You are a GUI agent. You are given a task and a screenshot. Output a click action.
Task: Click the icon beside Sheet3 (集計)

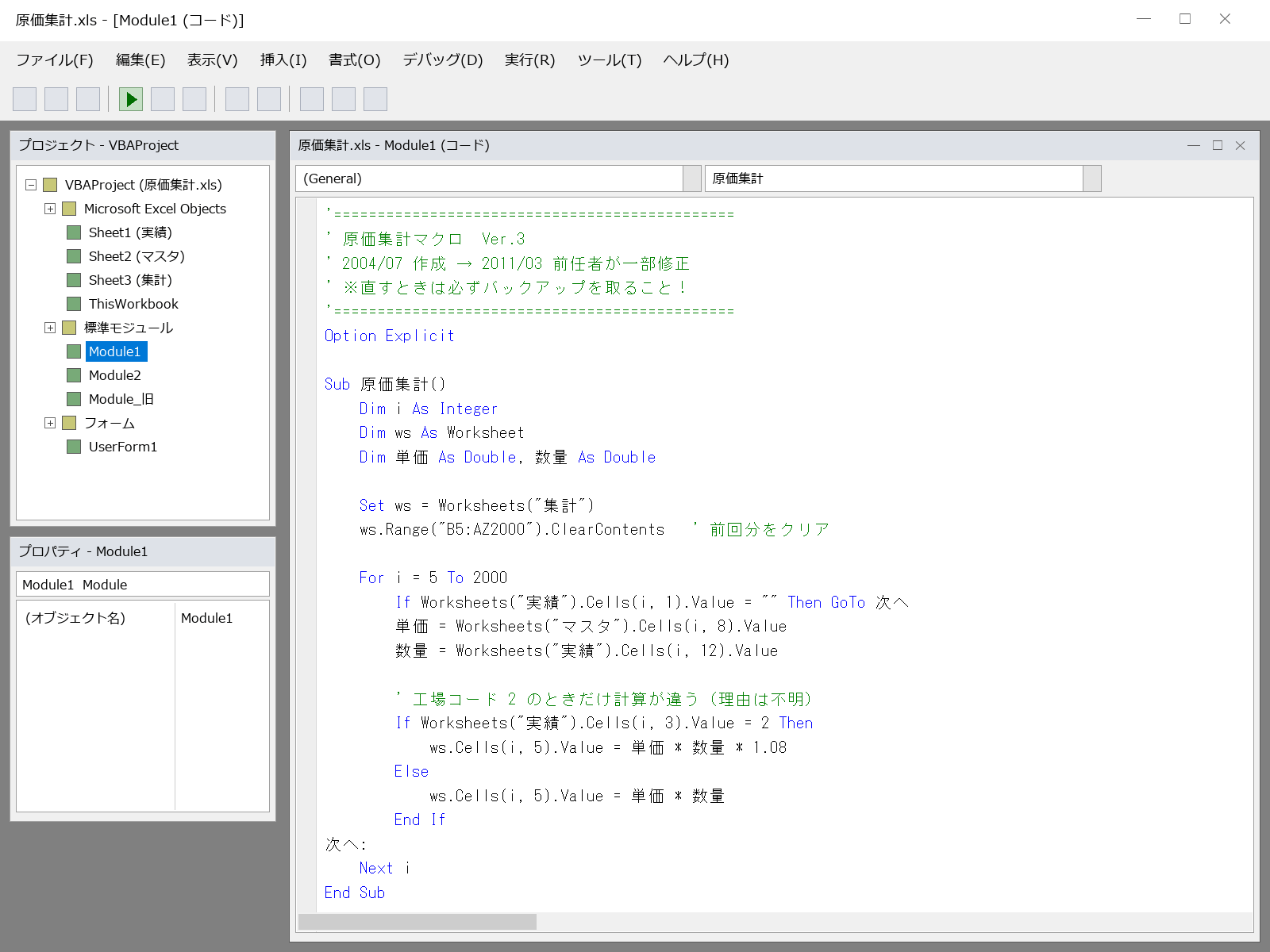74,280
